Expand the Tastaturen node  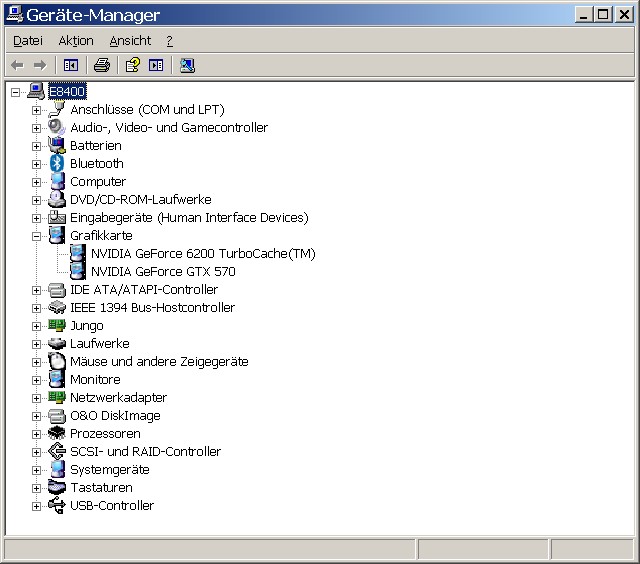(36, 489)
